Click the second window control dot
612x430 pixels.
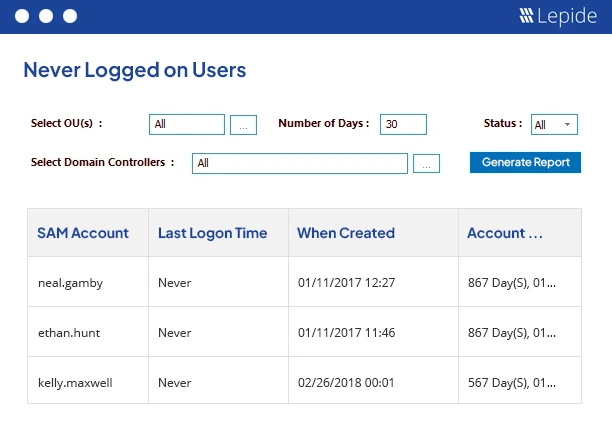tap(45, 17)
